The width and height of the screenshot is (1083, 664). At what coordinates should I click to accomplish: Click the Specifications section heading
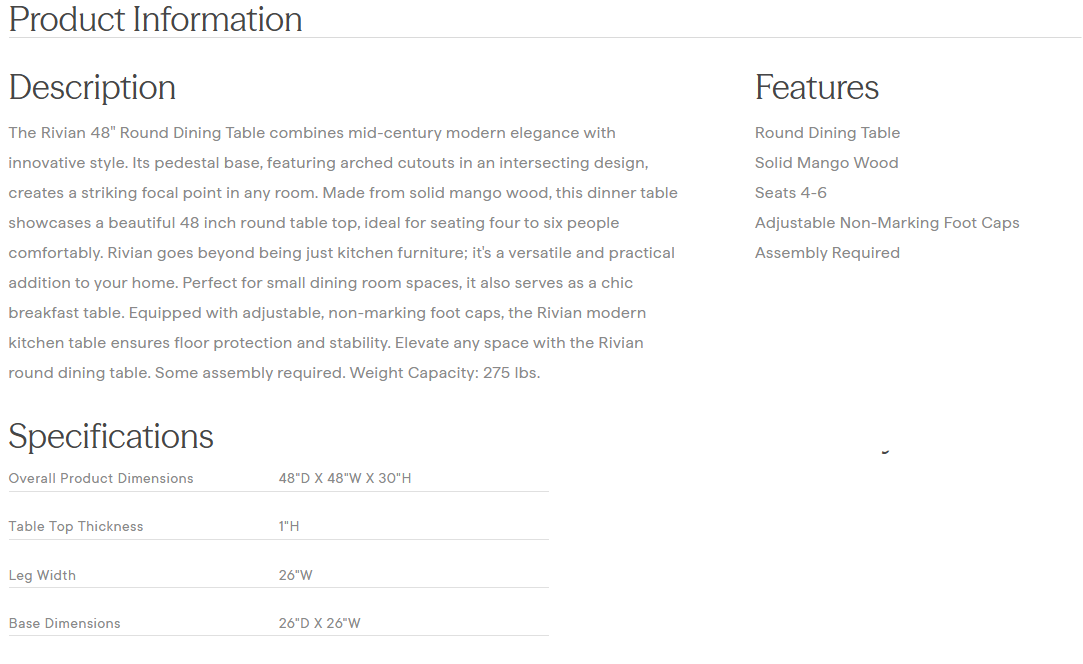pos(111,437)
